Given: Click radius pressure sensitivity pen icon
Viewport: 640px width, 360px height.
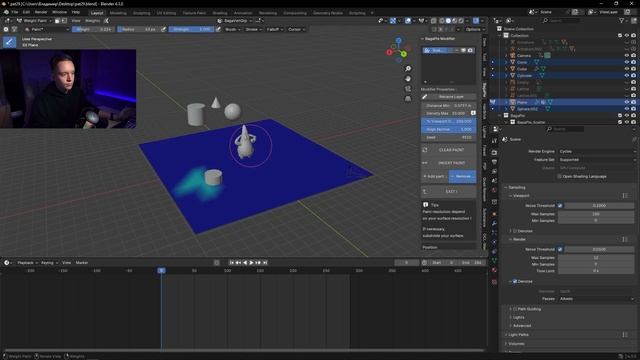Looking at the screenshot, I should 163,29.
